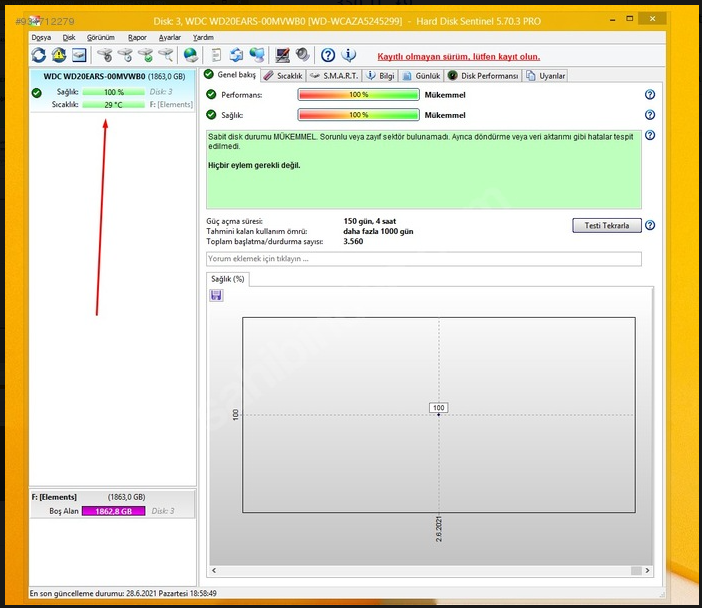This screenshot has height=608, width=702.
Task: Click the daha fazla 1000 gün lifetime value
Action: coord(378,231)
